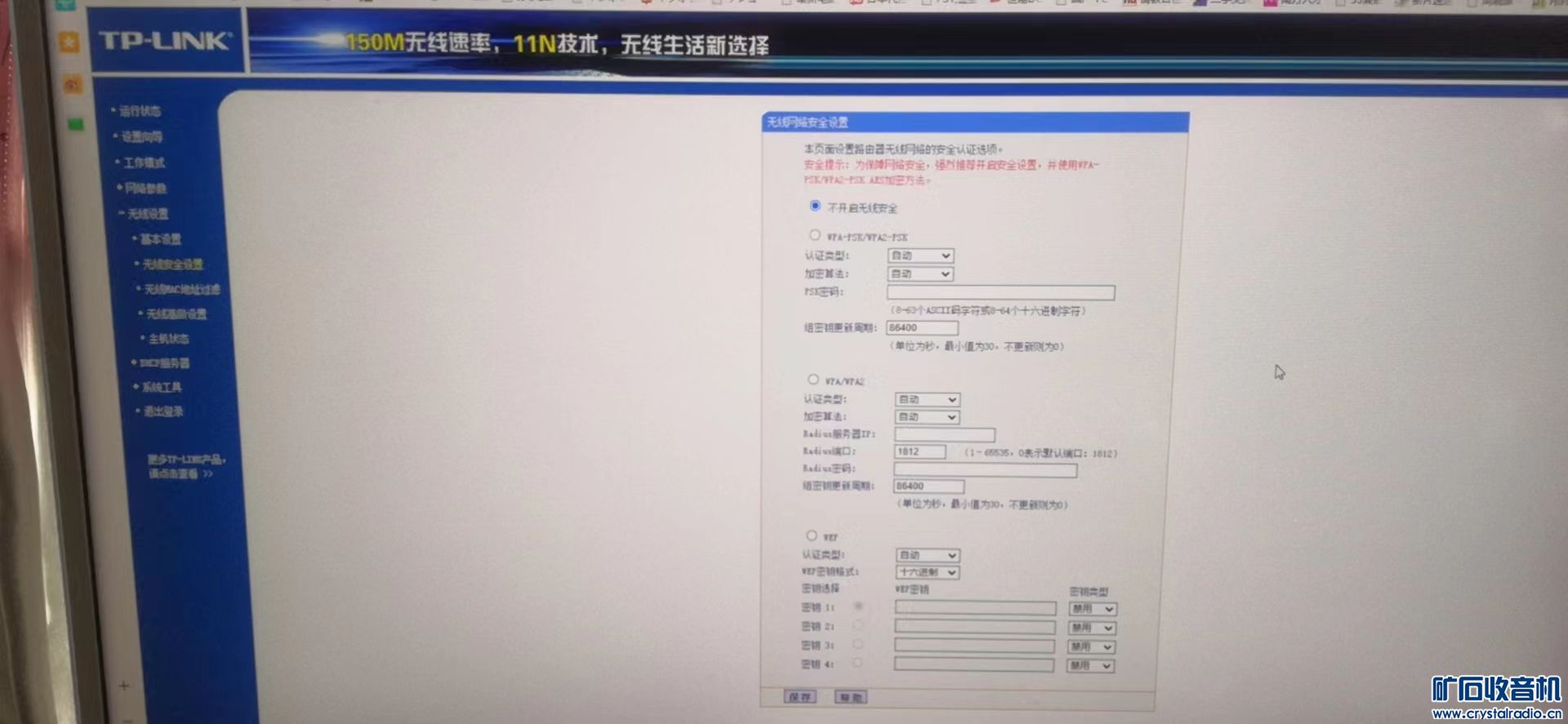Open 认证类型 dropdown under WEP
The height and width of the screenshot is (724, 1568).
[927, 555]
